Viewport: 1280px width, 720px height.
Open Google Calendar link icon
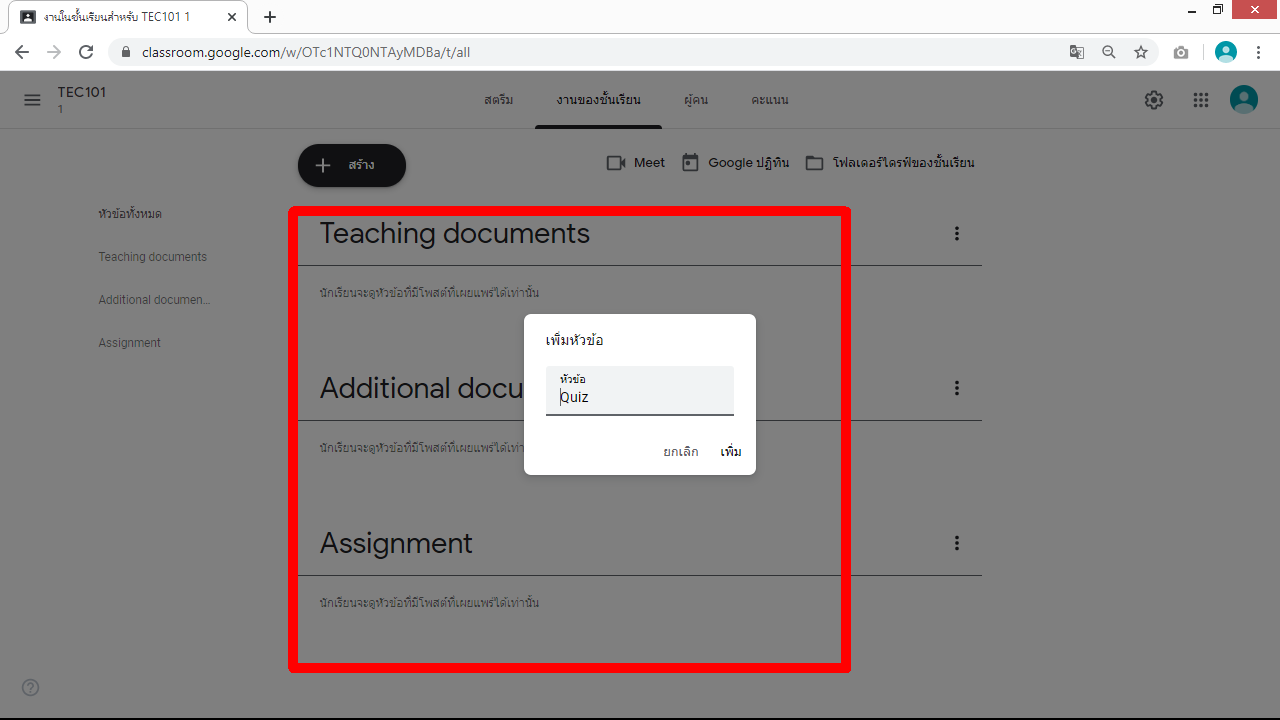click(x=690, y=163)
